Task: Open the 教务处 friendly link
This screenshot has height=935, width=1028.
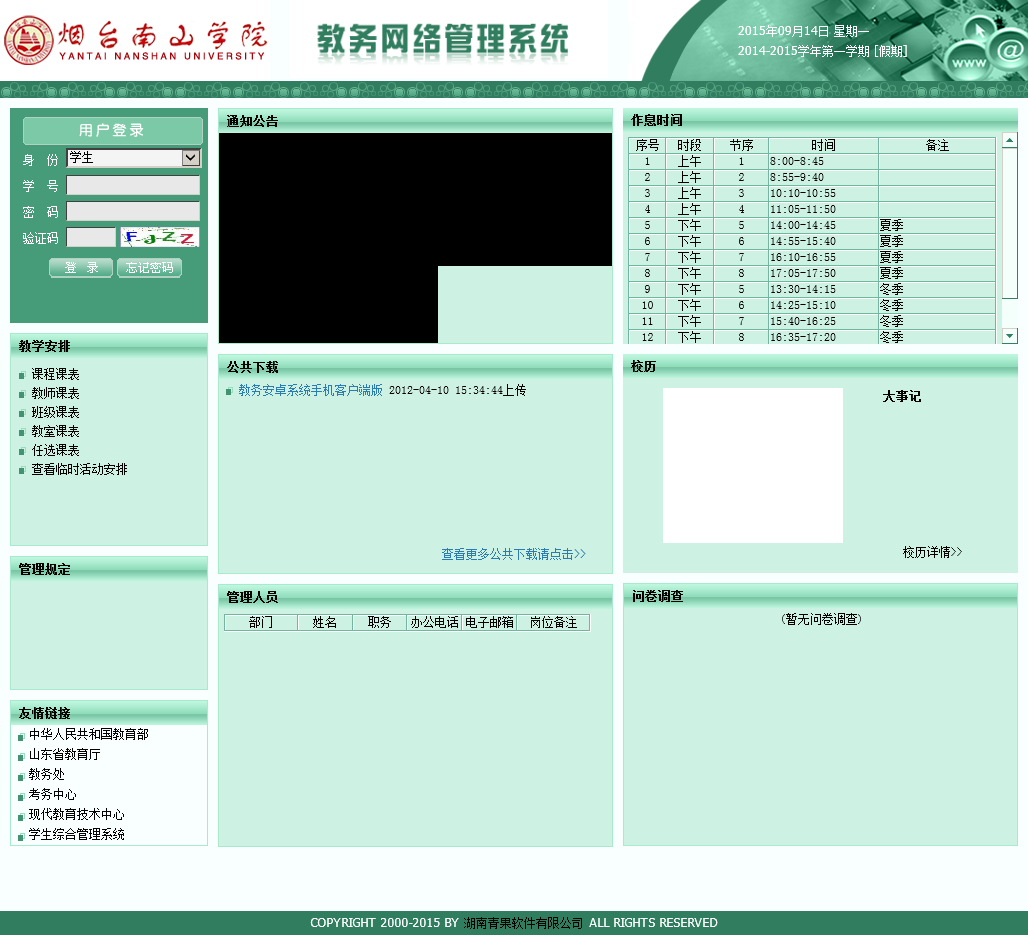Action: [47, 774]
